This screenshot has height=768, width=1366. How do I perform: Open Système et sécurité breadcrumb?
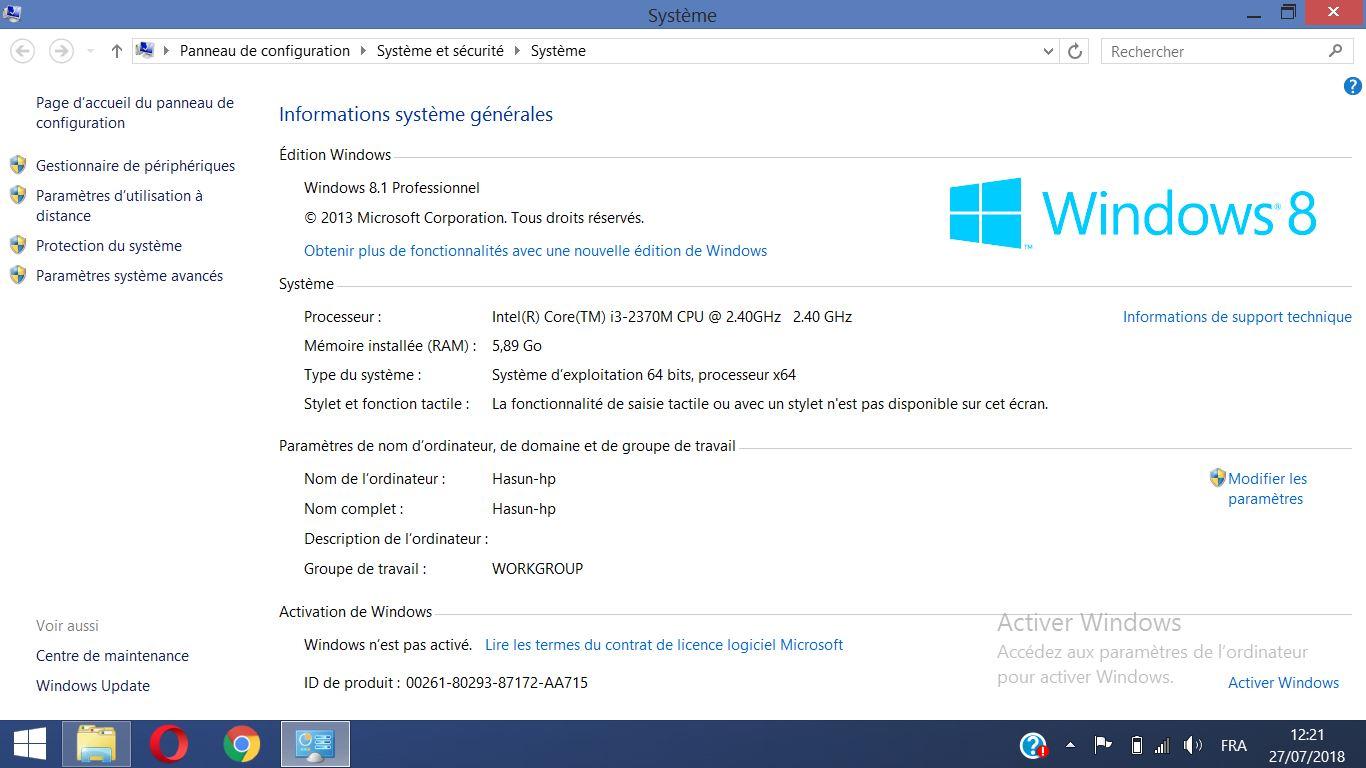[440, 50]
